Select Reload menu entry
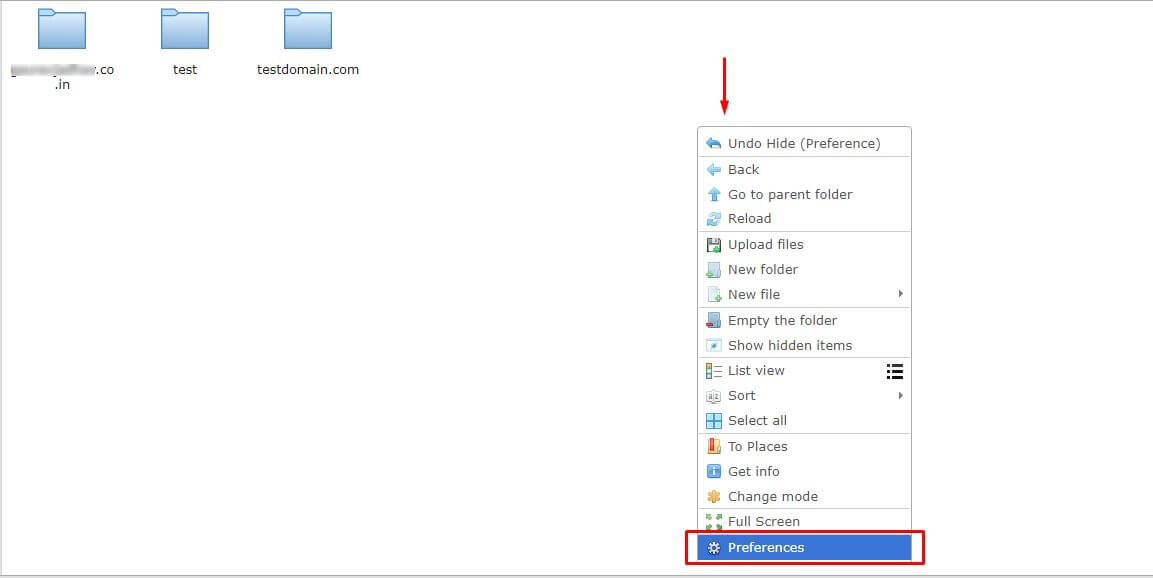 pos(804,219)
